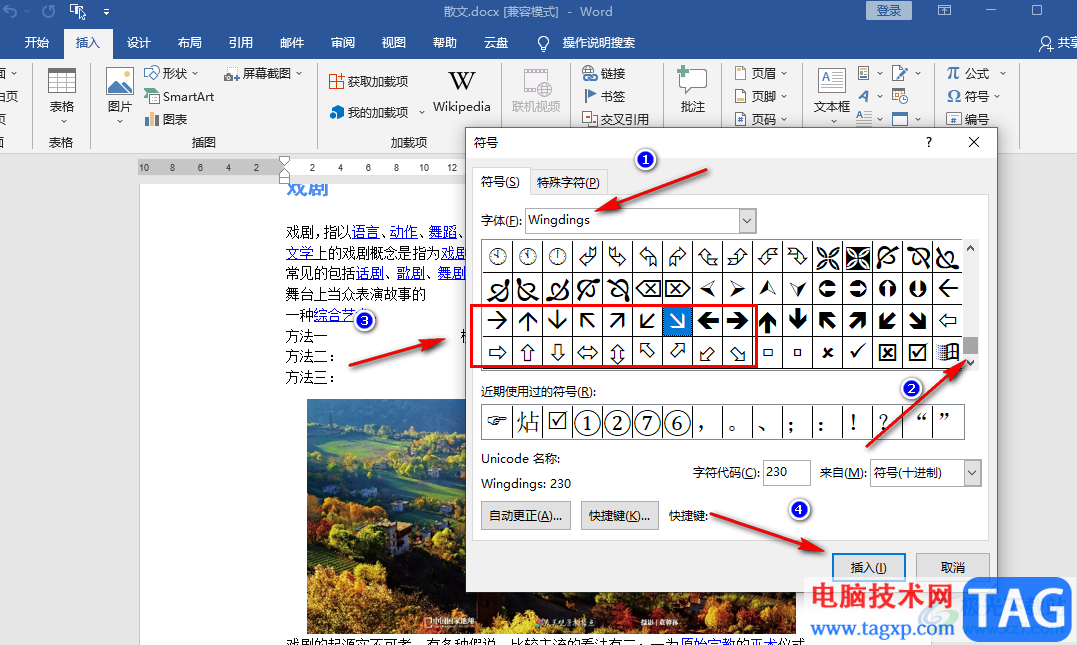Screen dimensions: 1077x645
Task: Open the 页脚 footer dropdown
Action: (760, 96)
